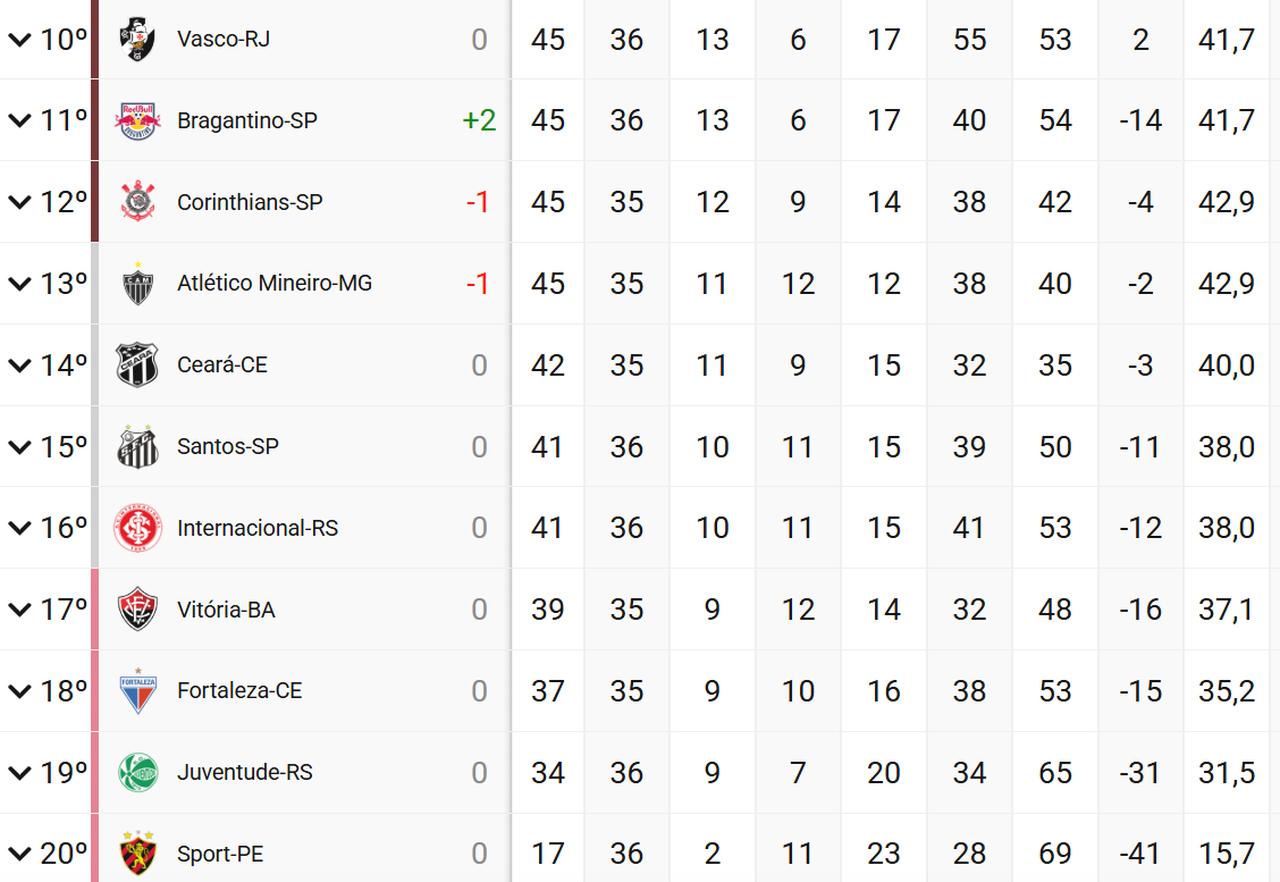Viewport: 1280px width, 882px height.
Task: Expand the 20º place row chevron
Action: (x=19, y=853)
